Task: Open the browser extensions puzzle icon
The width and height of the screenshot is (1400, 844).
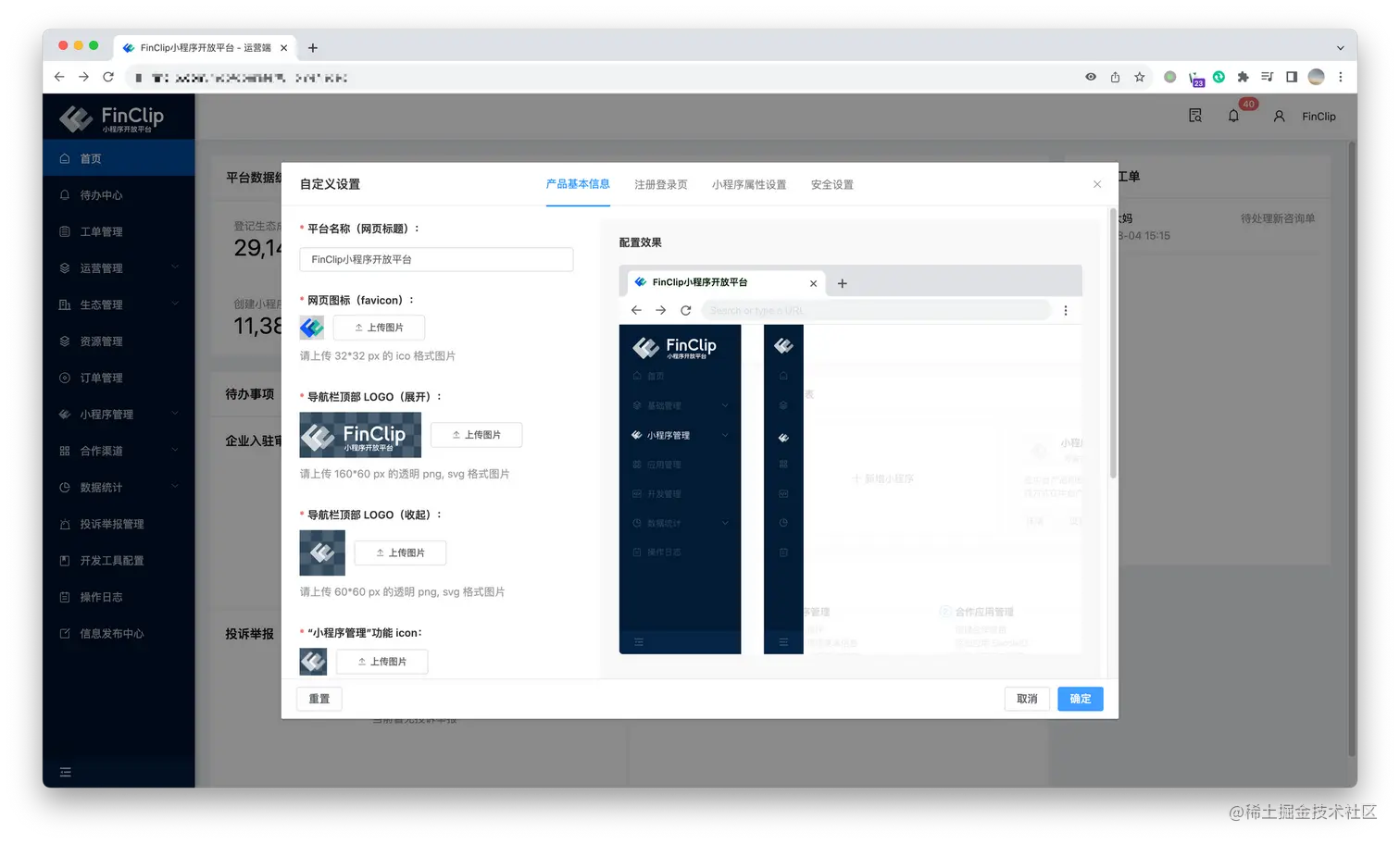Action: pyautogui.click(x=1243, y=78)
